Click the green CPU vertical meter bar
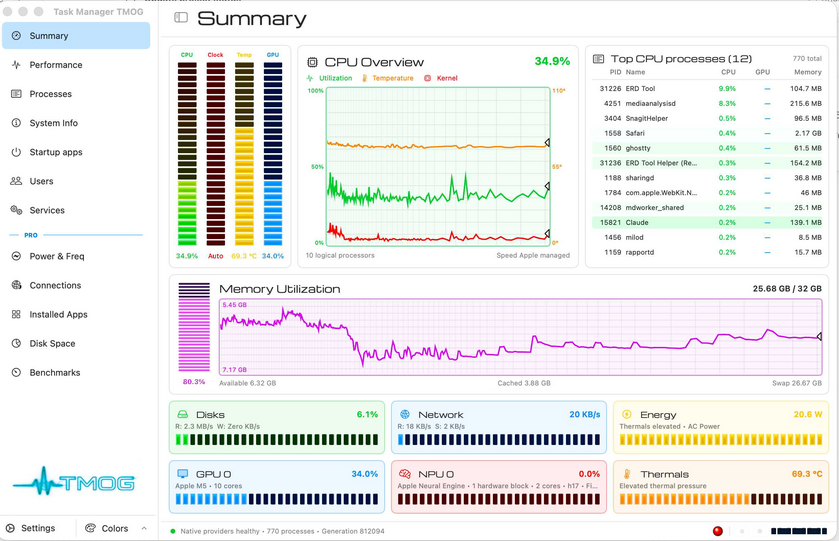Viewport: 839px width, 541px height. [187, 154]
